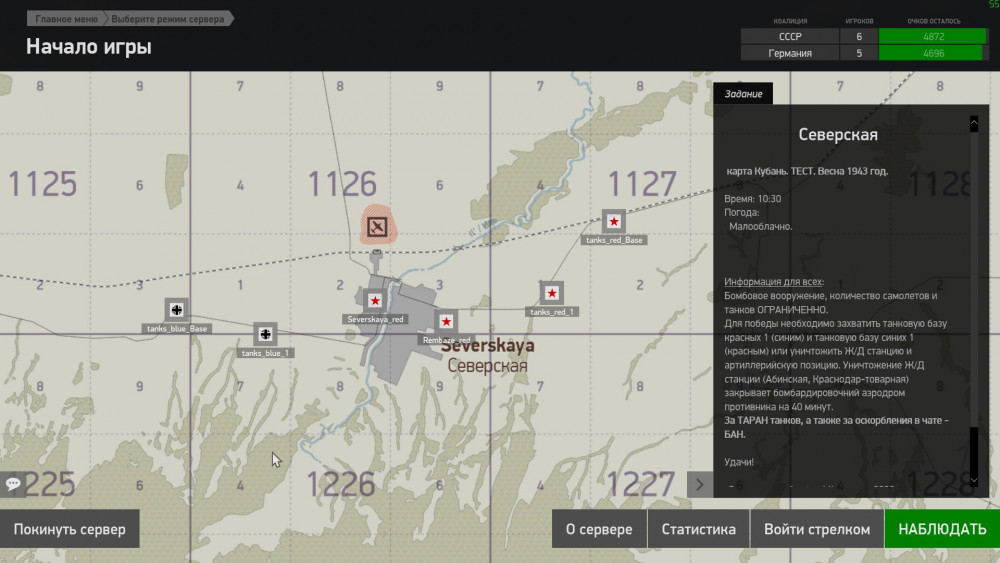The image size is (1000, 563).
Task: Click the Severskaya_red airfield star icon
Action: point(375,300)
